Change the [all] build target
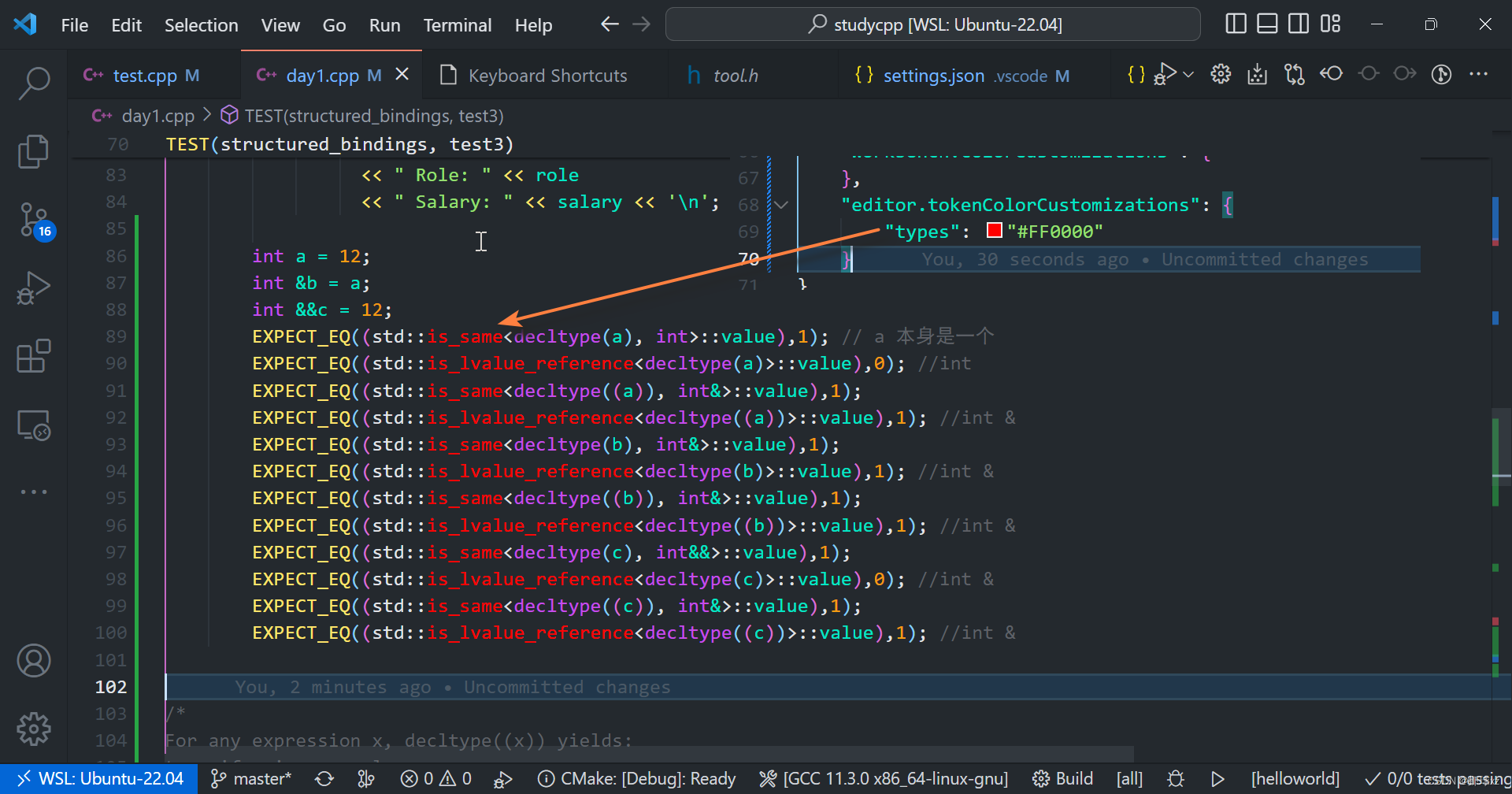Viewport: 1512px width, 794px height. [1129, 778]
